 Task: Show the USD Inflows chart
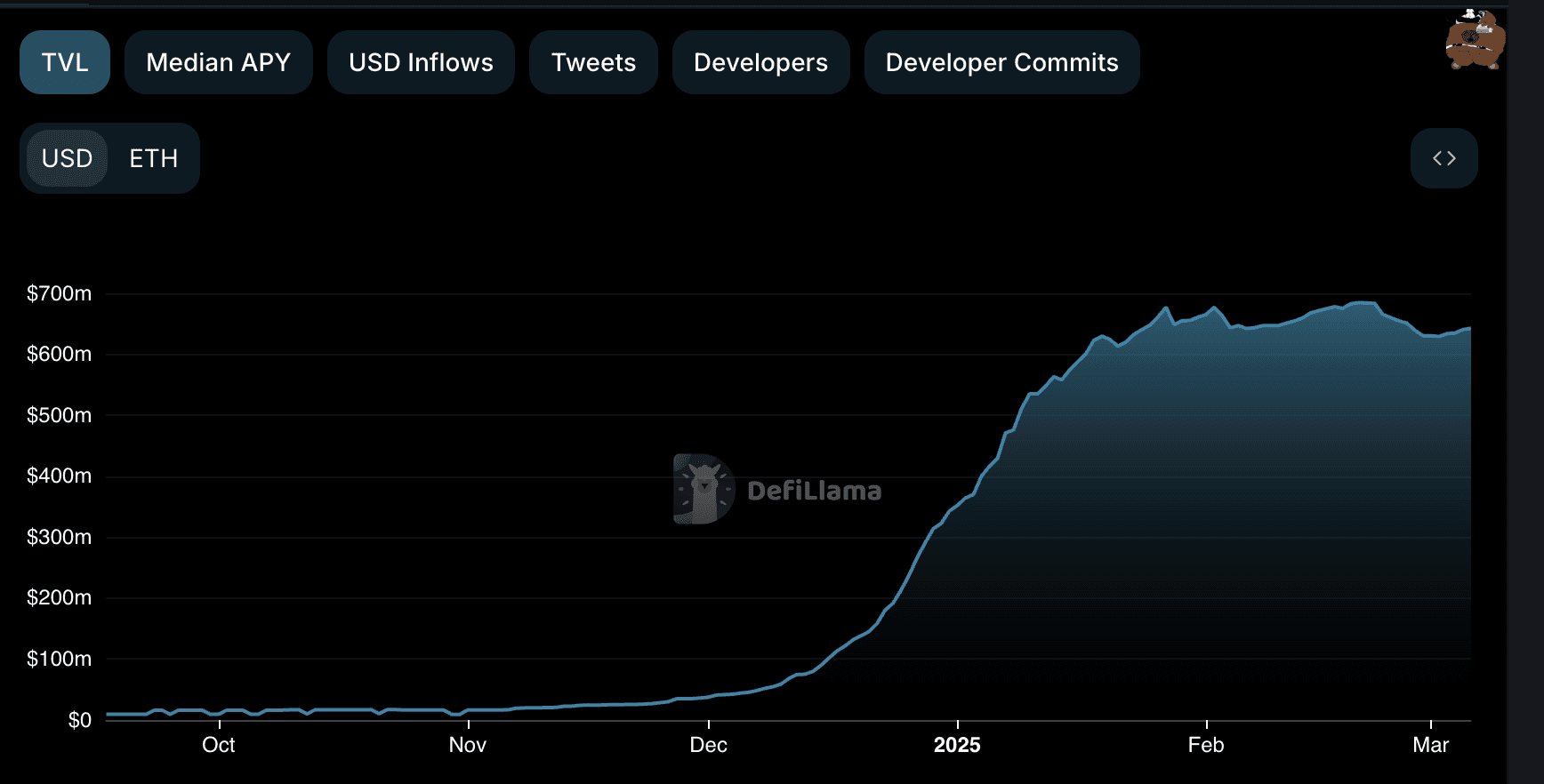421,62
